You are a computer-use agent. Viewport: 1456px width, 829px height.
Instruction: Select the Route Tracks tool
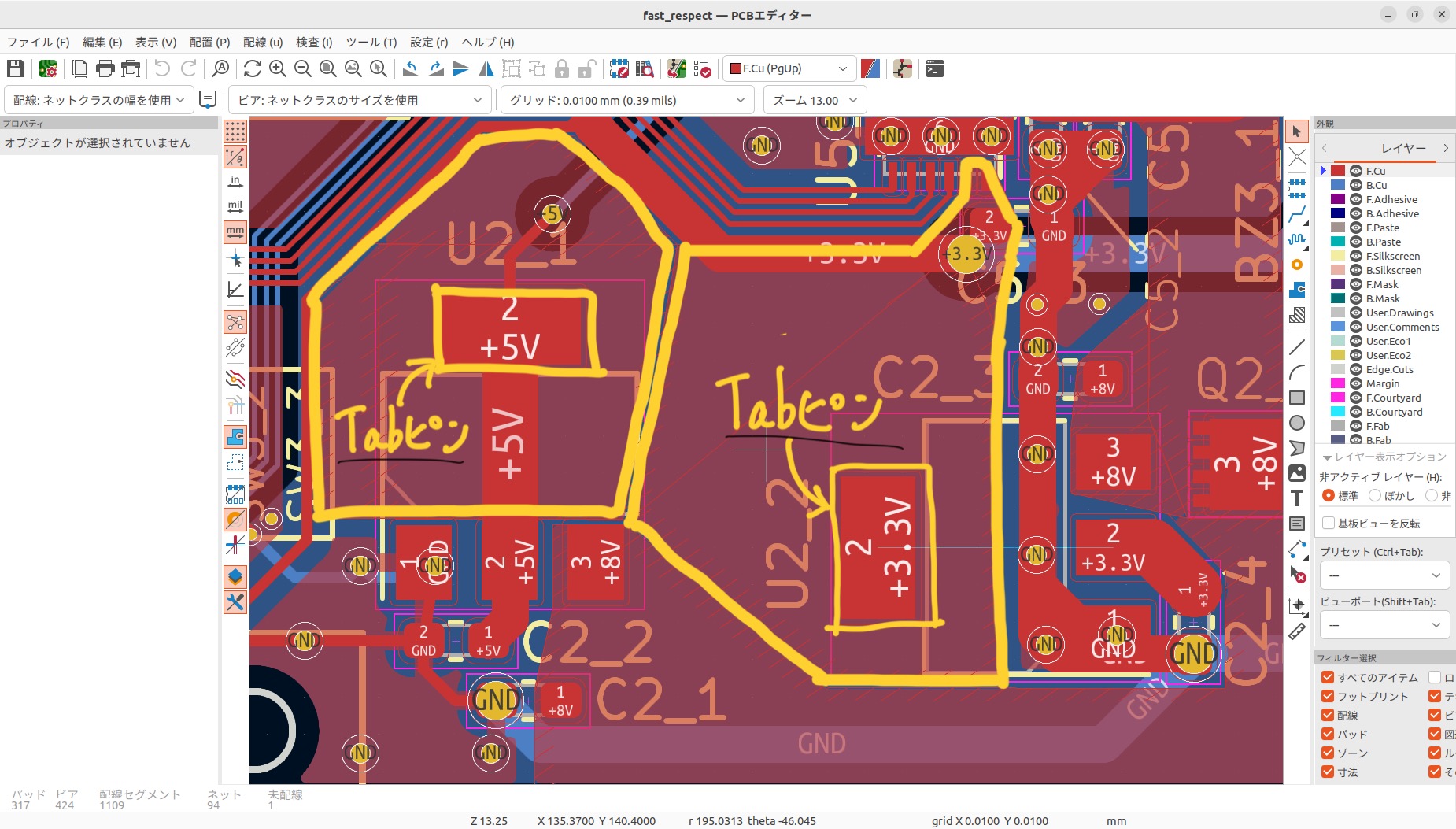click(1297, 213)
